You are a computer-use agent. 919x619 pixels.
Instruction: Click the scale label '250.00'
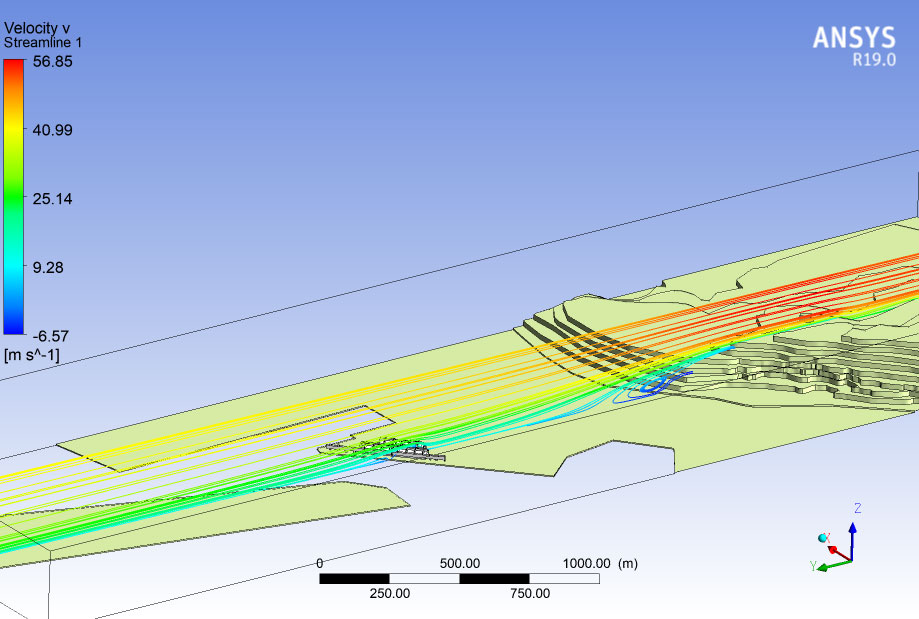[390, 594]
